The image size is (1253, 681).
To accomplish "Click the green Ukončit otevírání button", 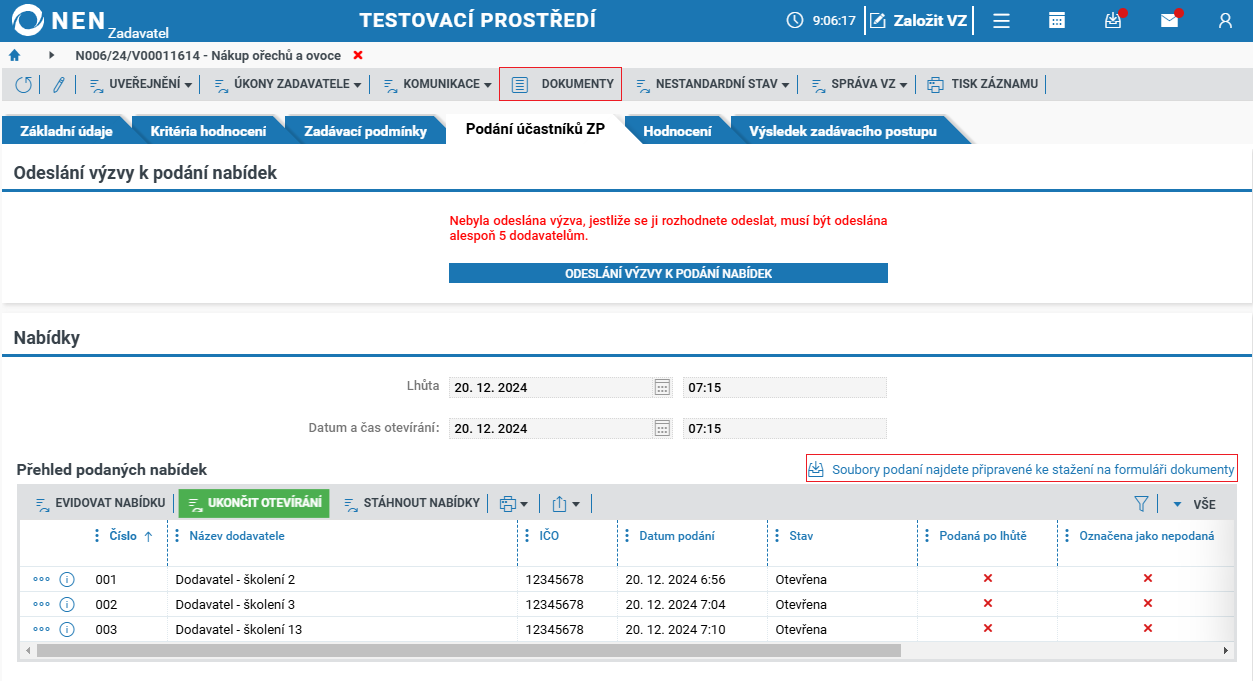I will coord(254,503).
